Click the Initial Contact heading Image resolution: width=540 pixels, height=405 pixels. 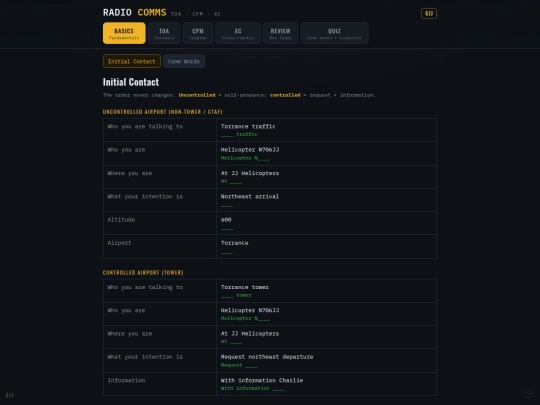(x=131, y=82)
